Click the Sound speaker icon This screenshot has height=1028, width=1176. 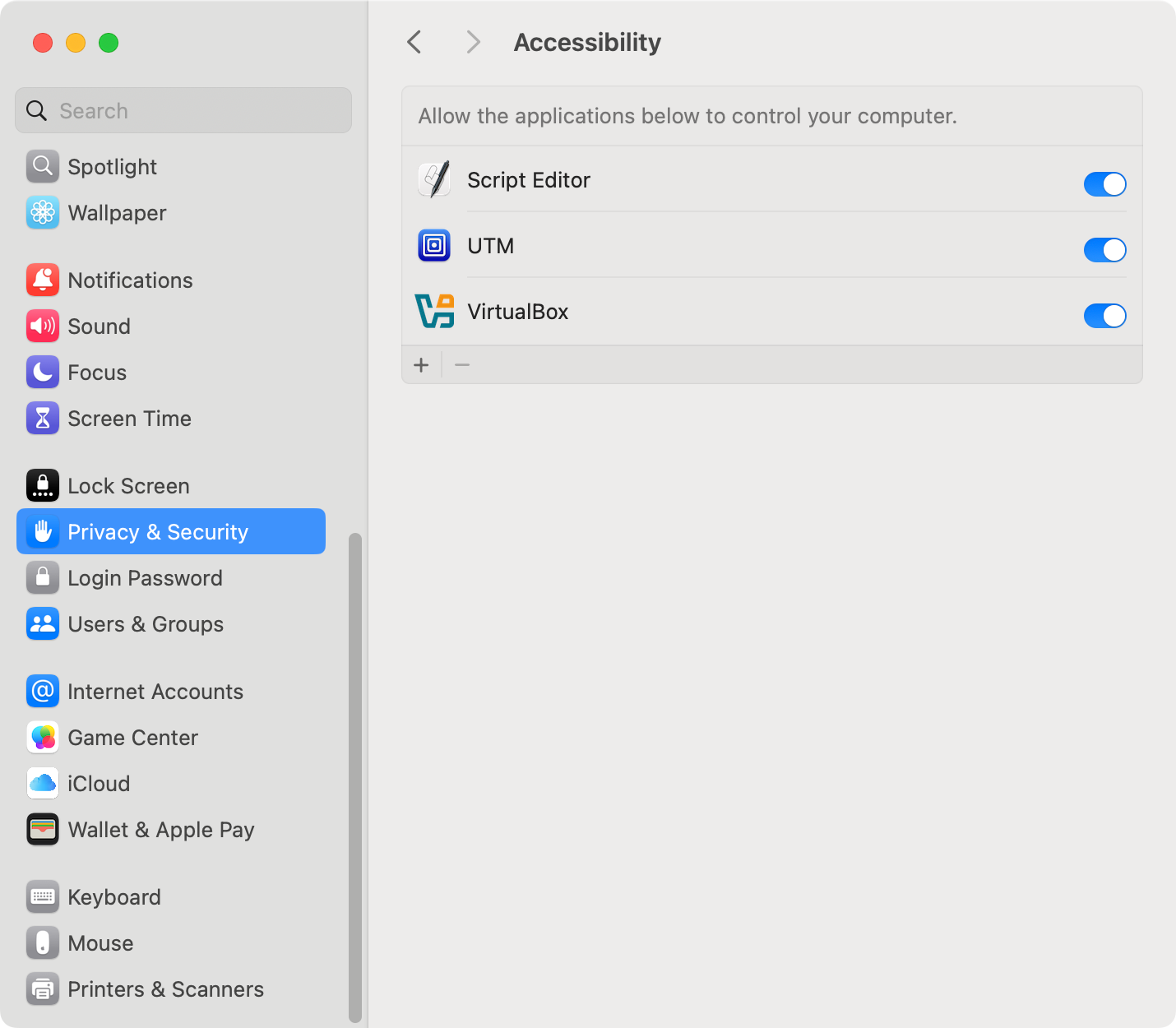(43, 326)
